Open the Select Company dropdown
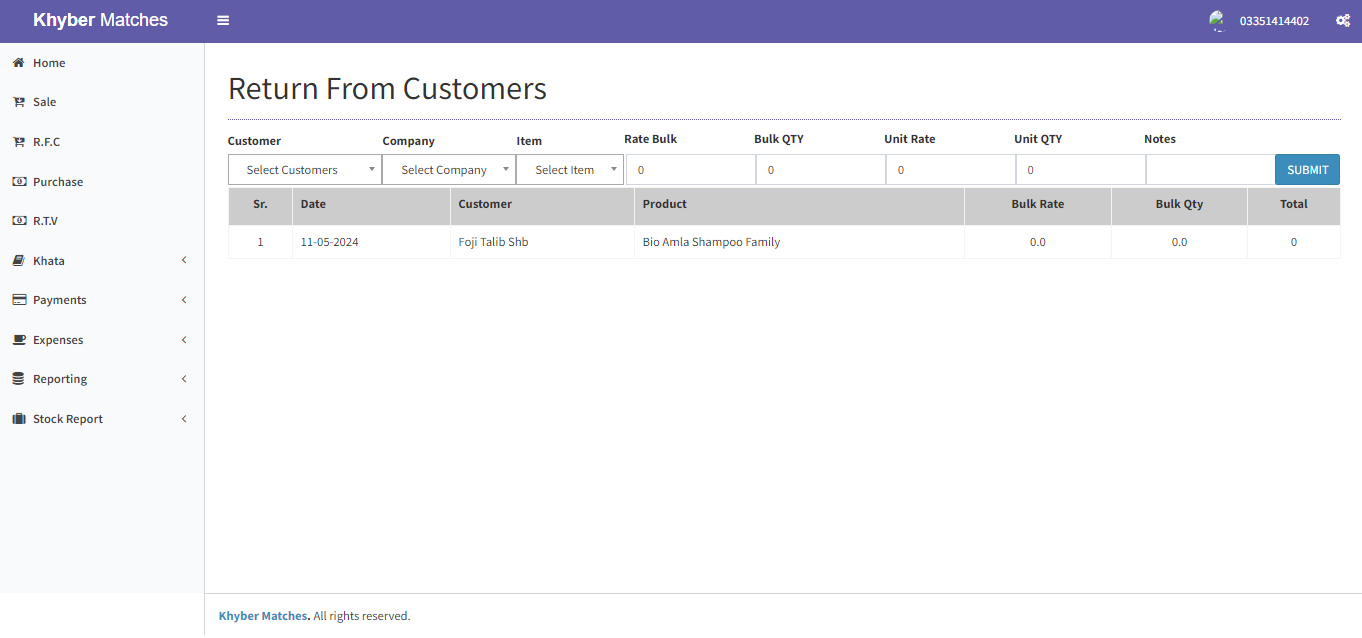Viewport: 1362px width, 638px height. [448, 170]
